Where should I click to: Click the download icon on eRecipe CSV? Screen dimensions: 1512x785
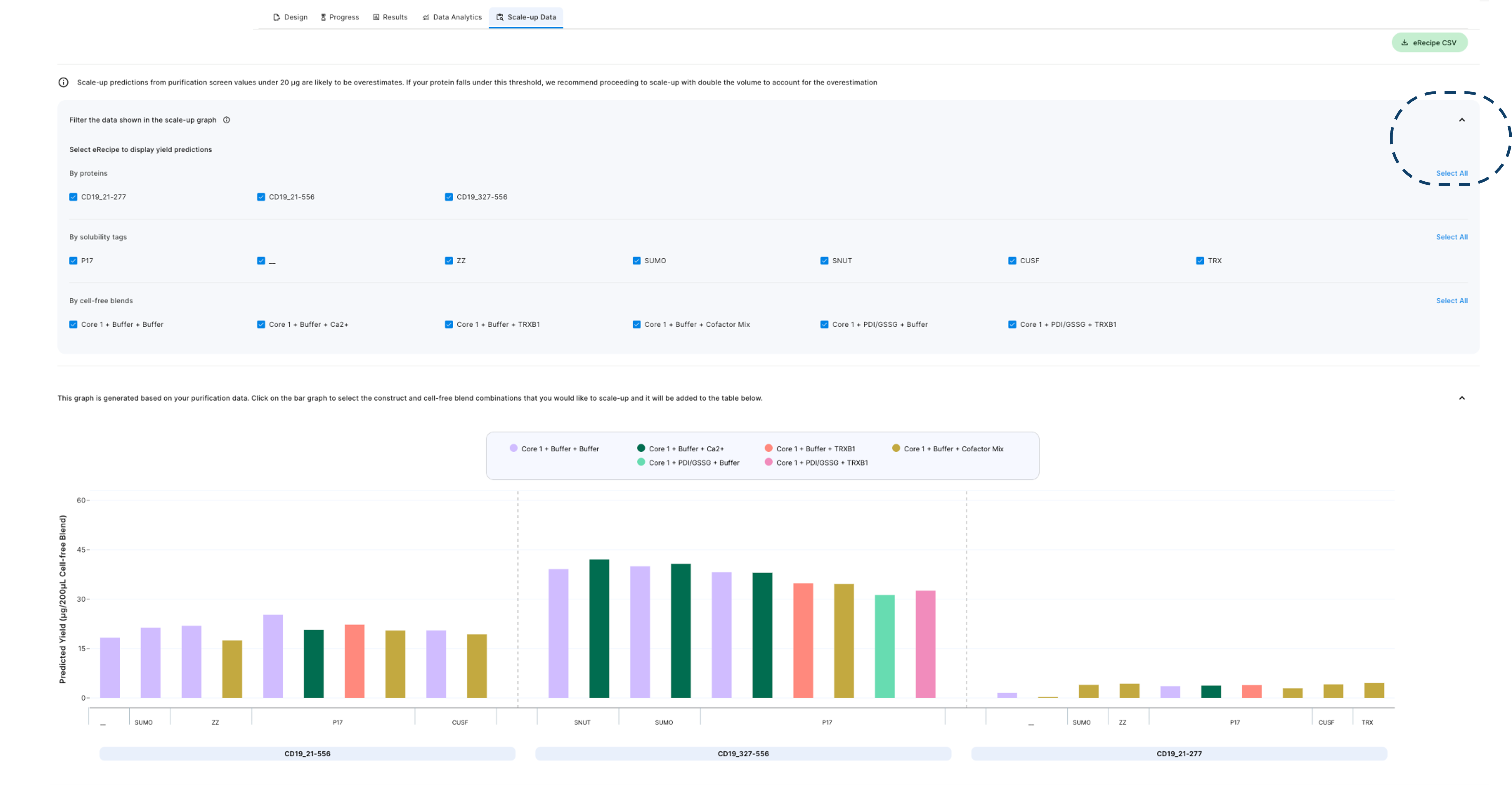point(1405,42)
